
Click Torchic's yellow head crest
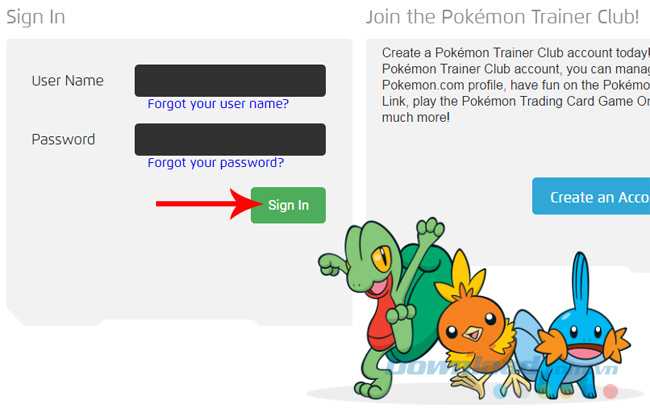point(461,278)
